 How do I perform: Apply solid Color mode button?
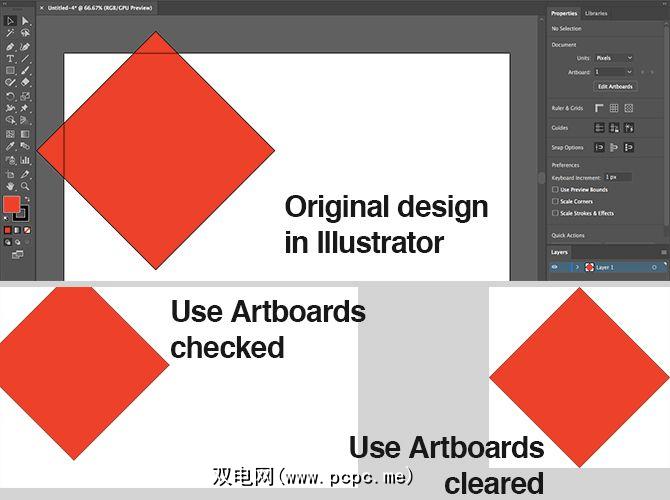coord(7,230)
